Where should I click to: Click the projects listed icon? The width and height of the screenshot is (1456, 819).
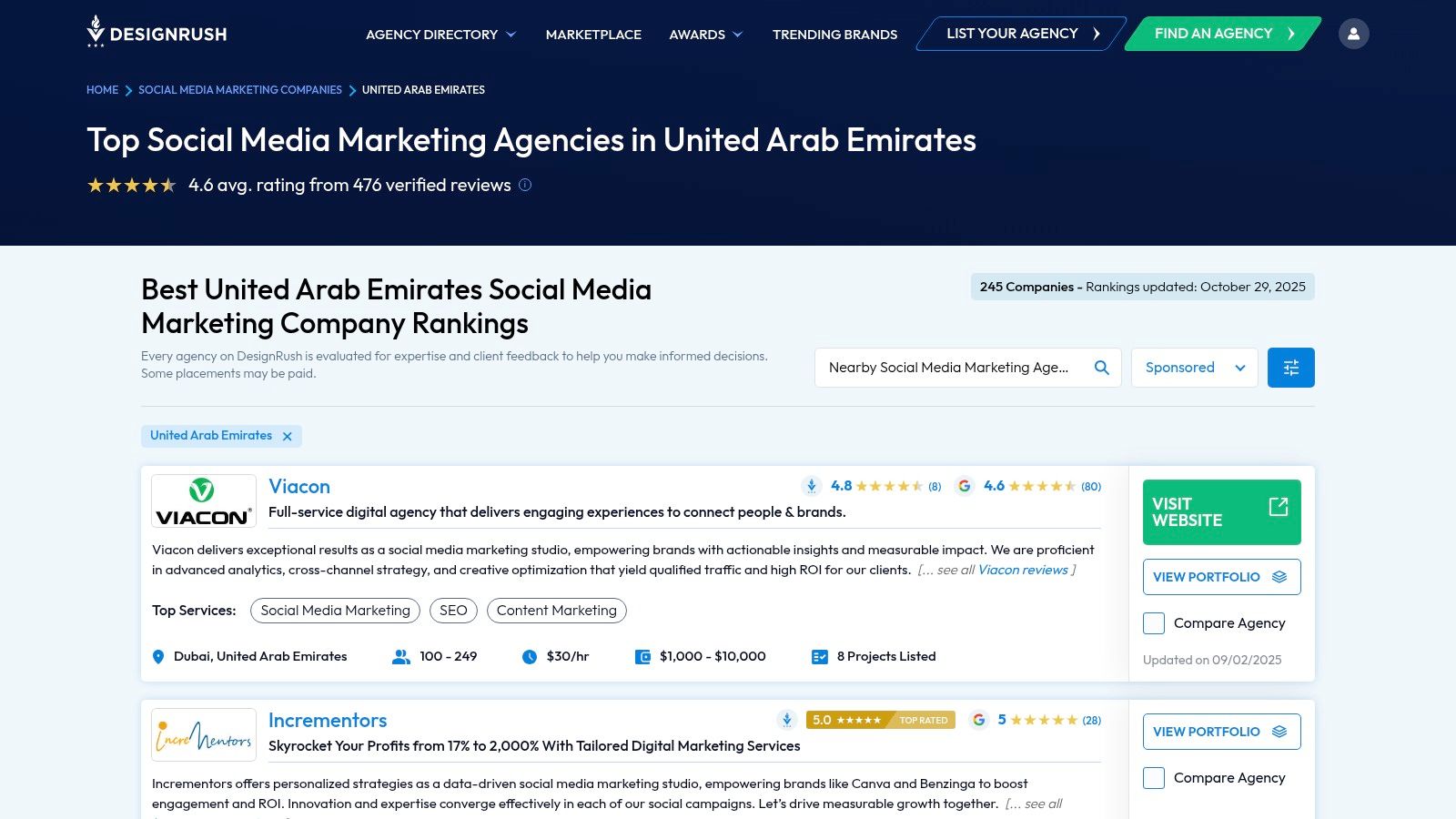coord(820,657)
